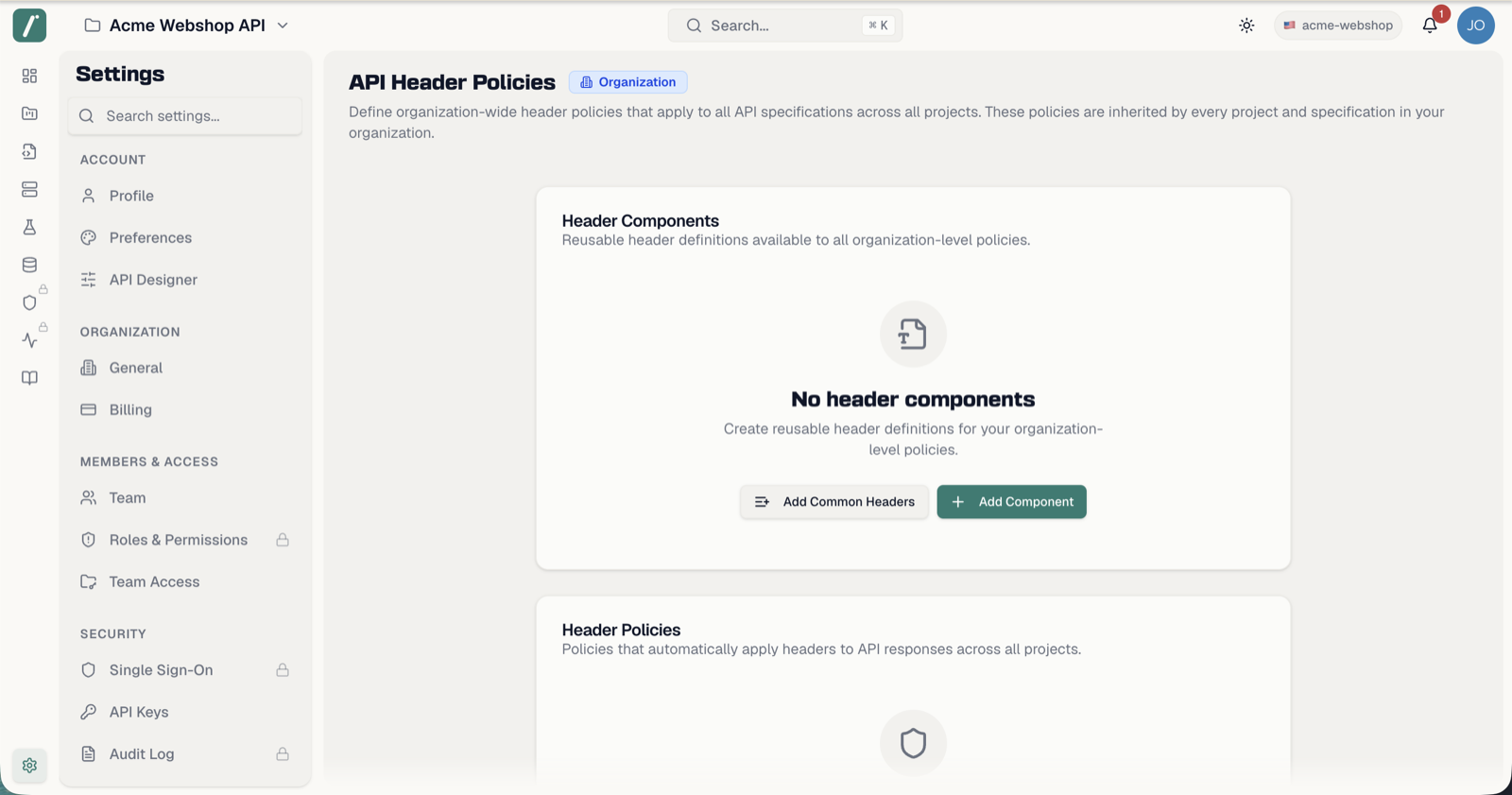Click the magnifier icon in Search settings field

click(87, 115)
